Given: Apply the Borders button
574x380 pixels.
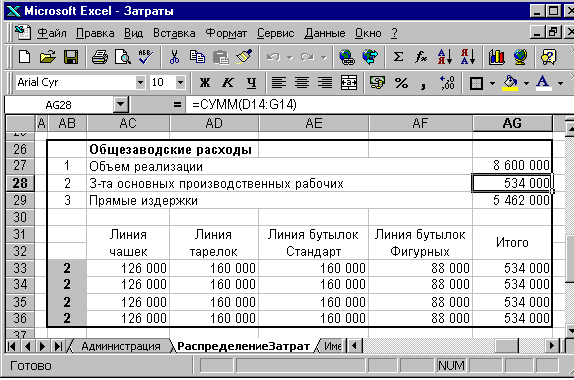Looking at the screenshot, I should click(476, 83).
